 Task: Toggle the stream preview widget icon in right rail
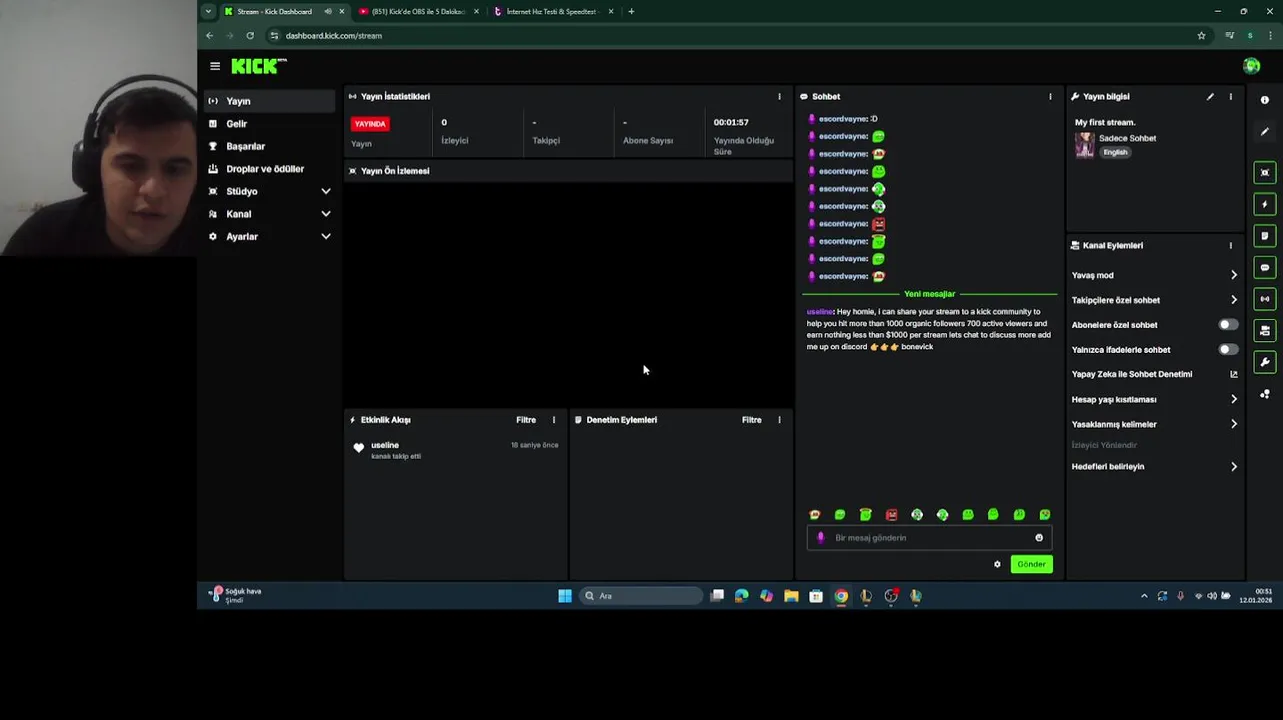tap(1265, 173)
